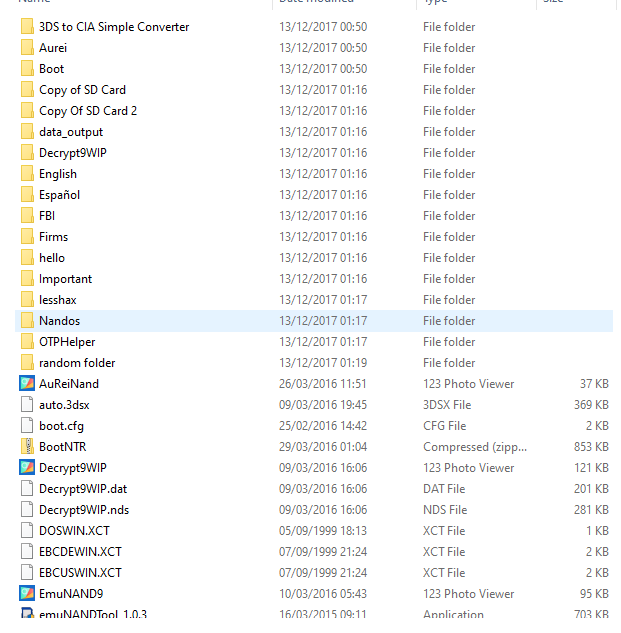
Task: Click the Decrypt9WIP photo file icon
Action: click(27, 467)
